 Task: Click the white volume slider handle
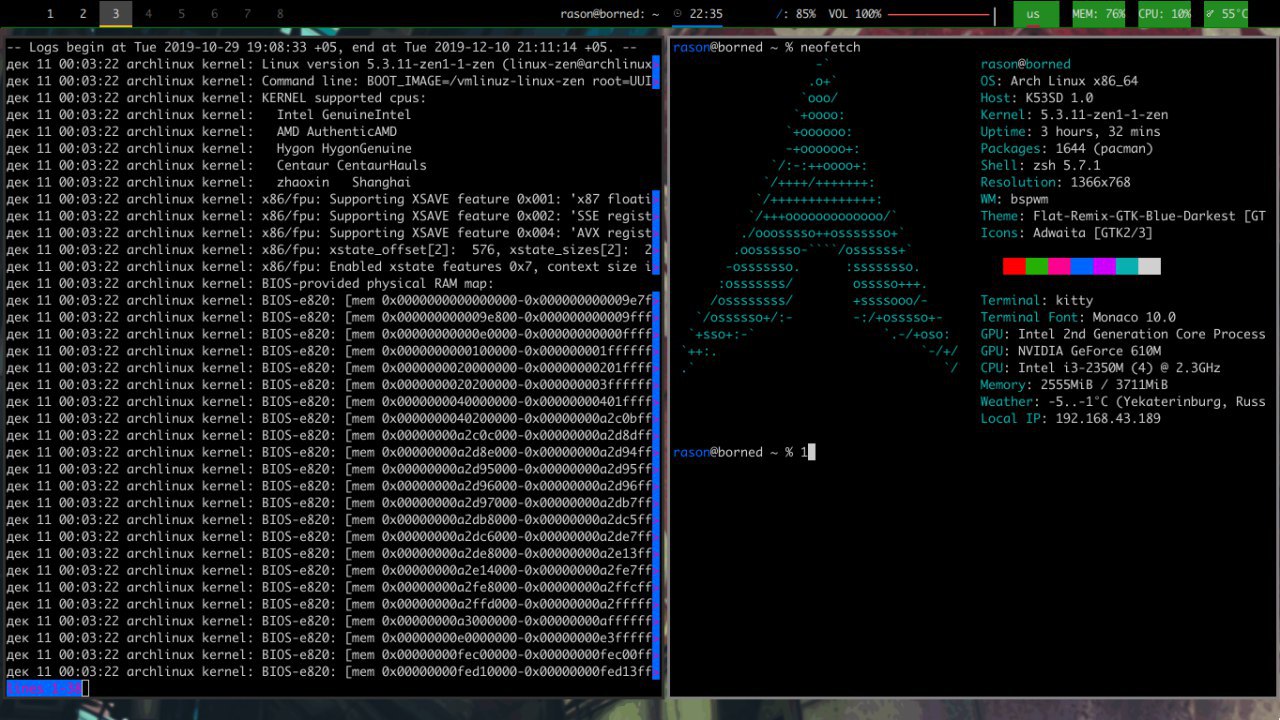[994, 14]
